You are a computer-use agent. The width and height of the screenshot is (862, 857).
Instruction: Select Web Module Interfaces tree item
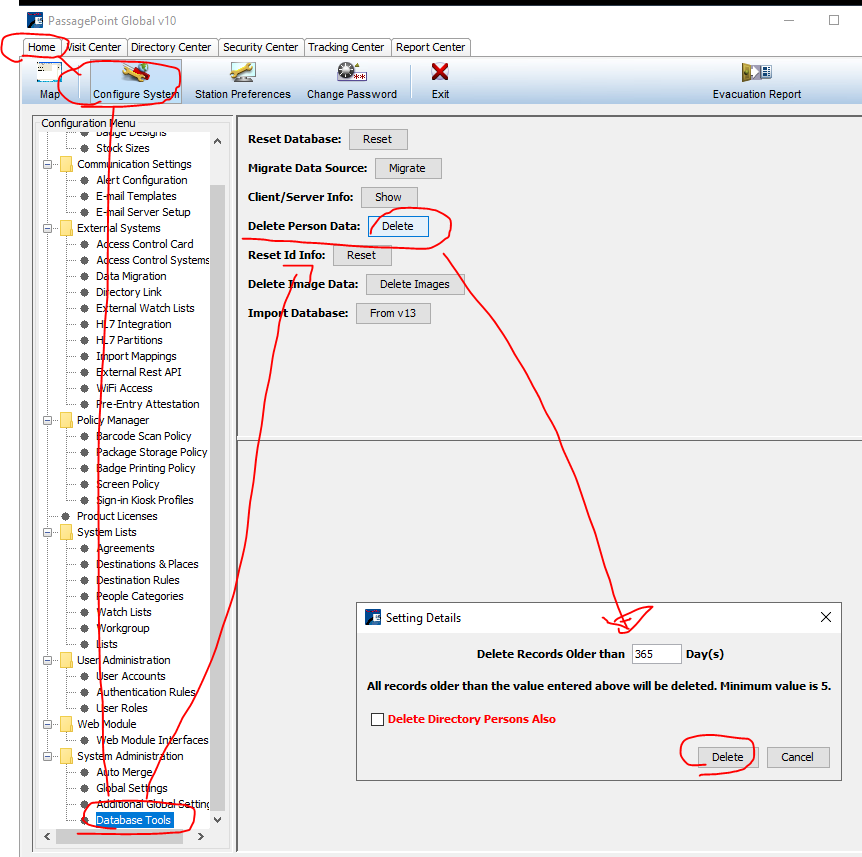153,740
